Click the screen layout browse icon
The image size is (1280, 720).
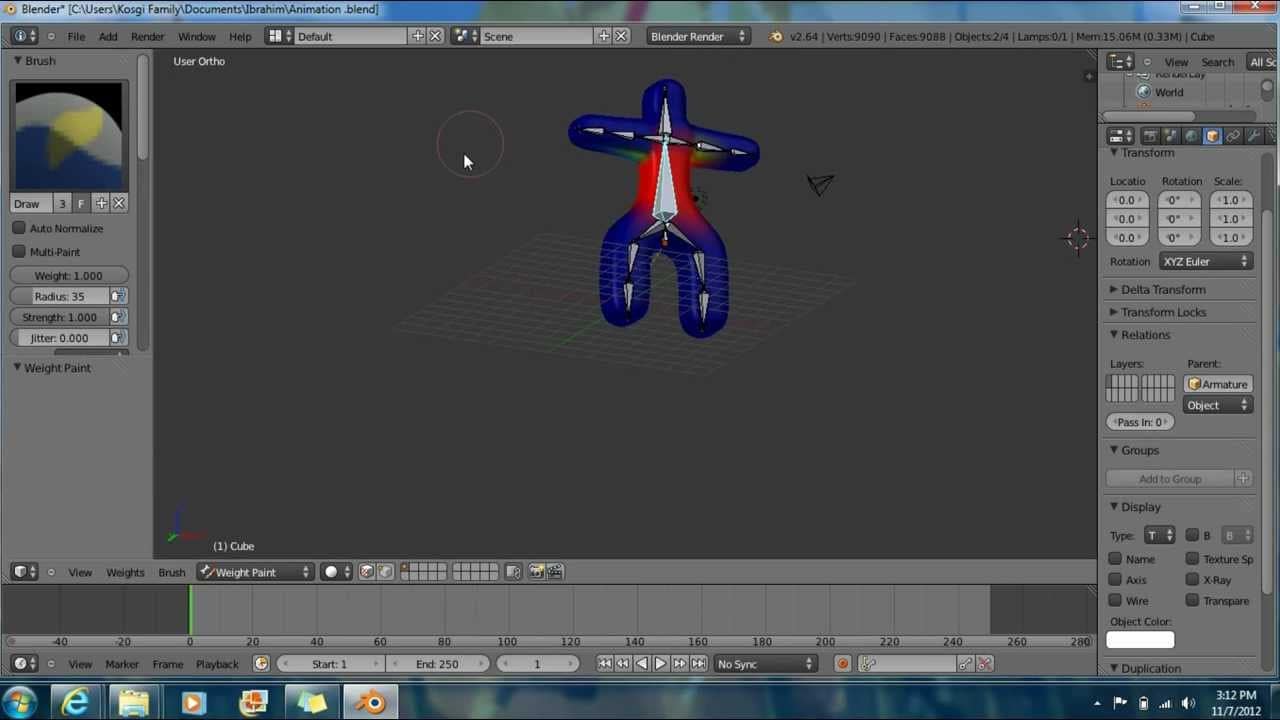click(279, 36)
